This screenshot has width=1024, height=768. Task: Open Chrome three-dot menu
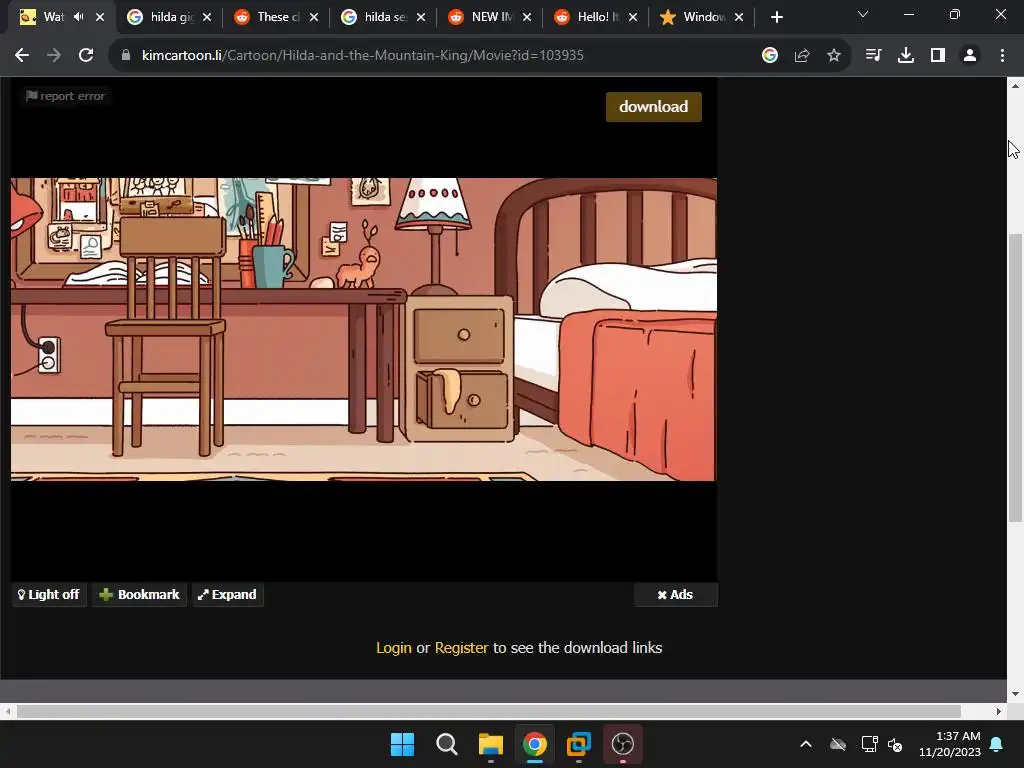1002,56
